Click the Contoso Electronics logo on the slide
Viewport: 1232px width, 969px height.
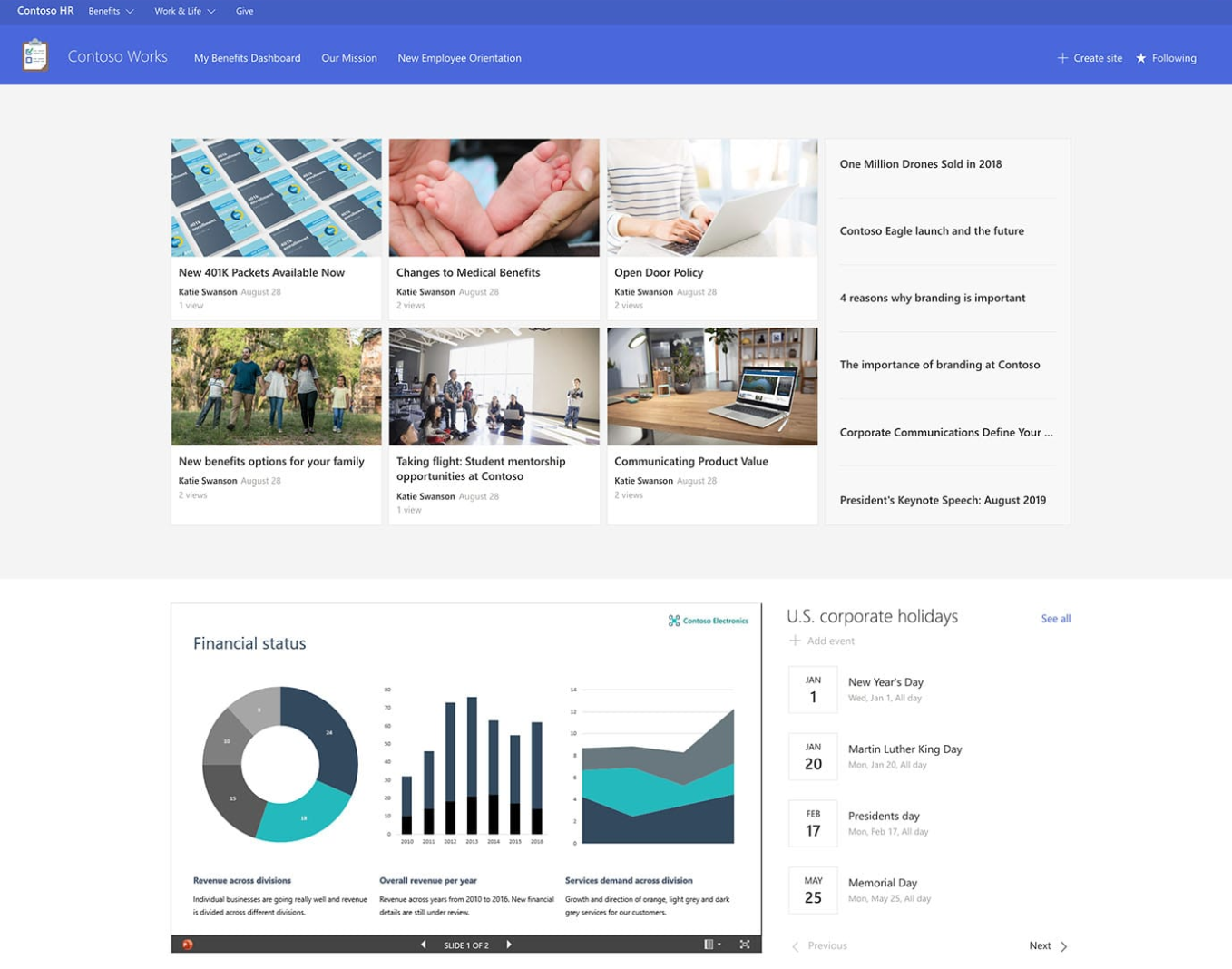coord(709,621)
